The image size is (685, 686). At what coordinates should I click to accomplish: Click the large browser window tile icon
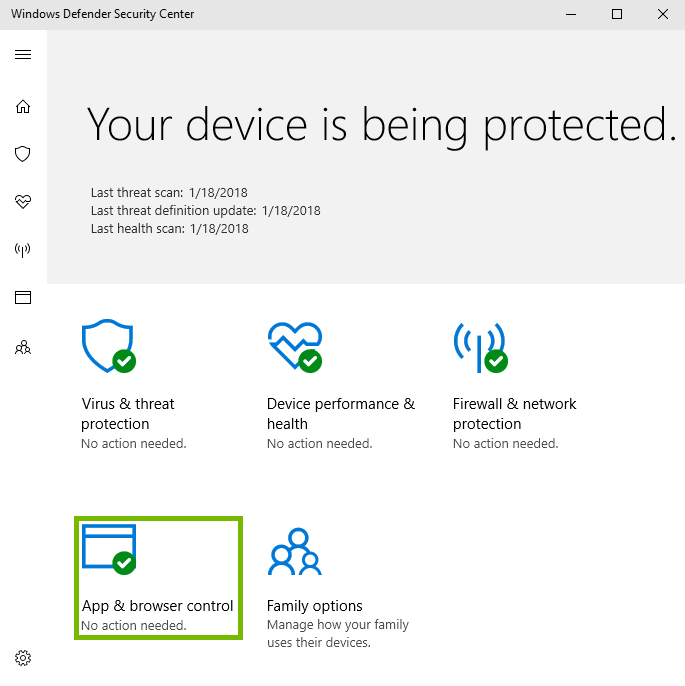pos(109,549)
